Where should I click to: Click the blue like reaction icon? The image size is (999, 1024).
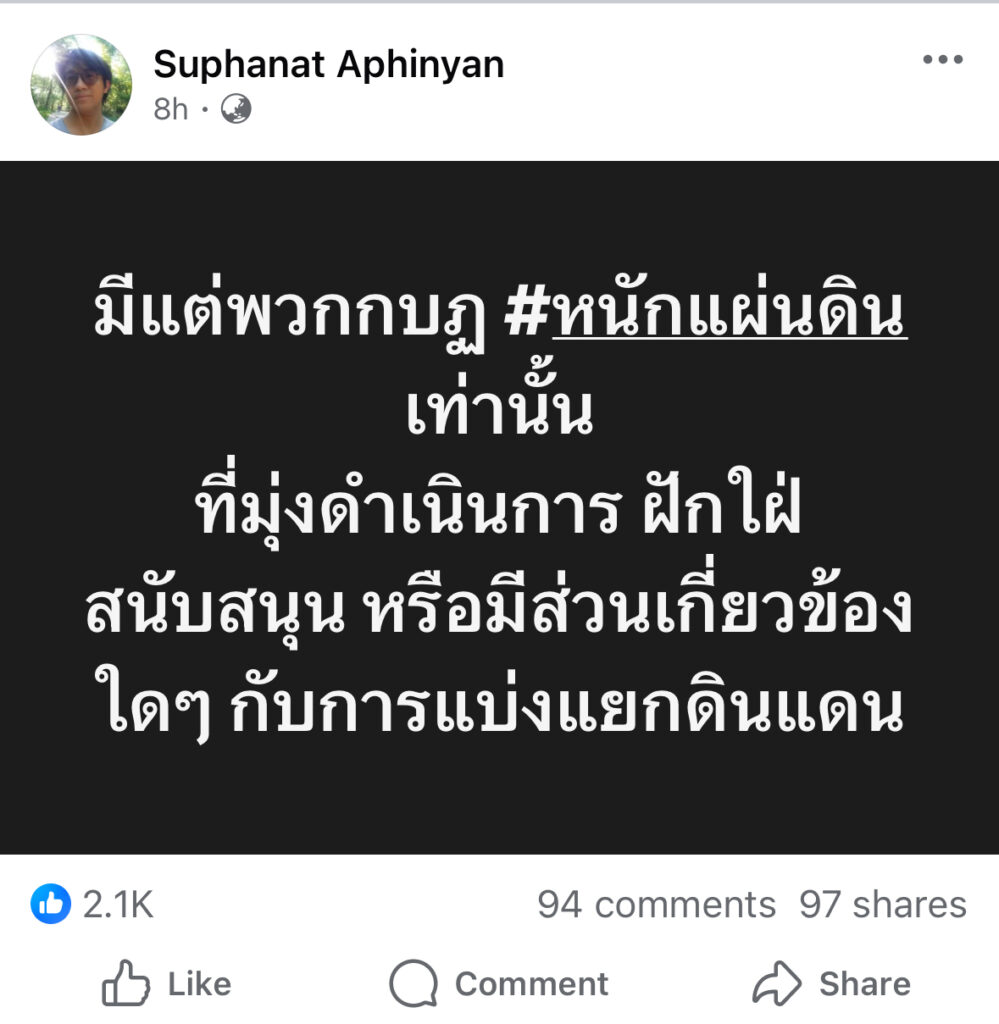pos(50,904)
